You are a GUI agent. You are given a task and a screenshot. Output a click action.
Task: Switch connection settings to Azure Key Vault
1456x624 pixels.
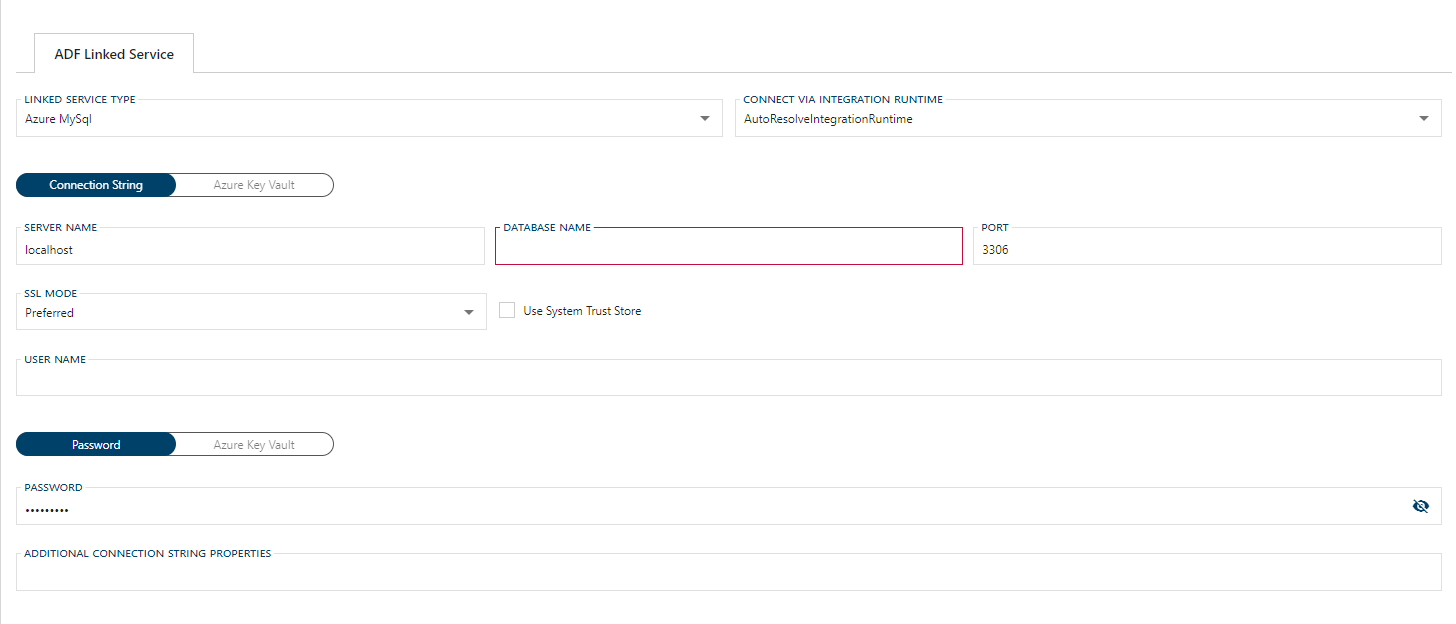click(x=253, y=184)
